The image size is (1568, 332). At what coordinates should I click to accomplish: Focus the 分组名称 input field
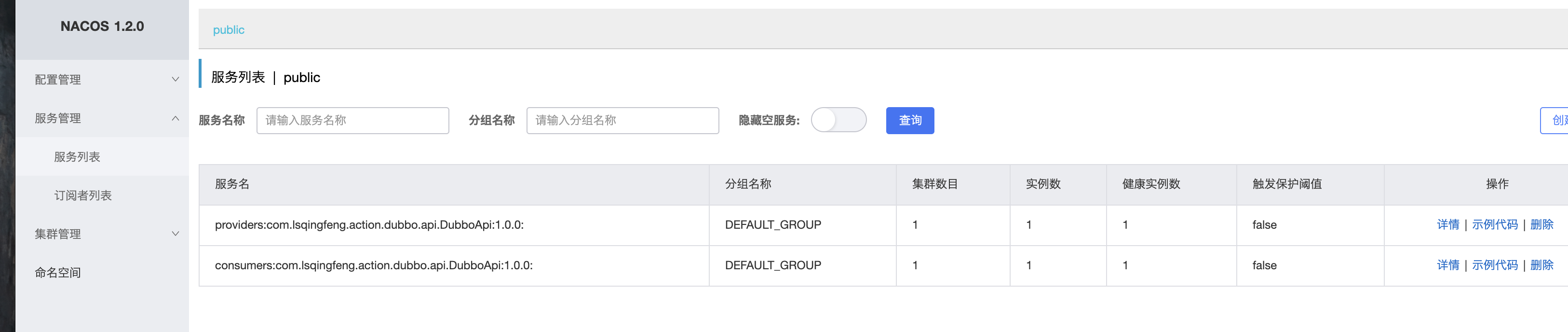[x=622, y=121]
